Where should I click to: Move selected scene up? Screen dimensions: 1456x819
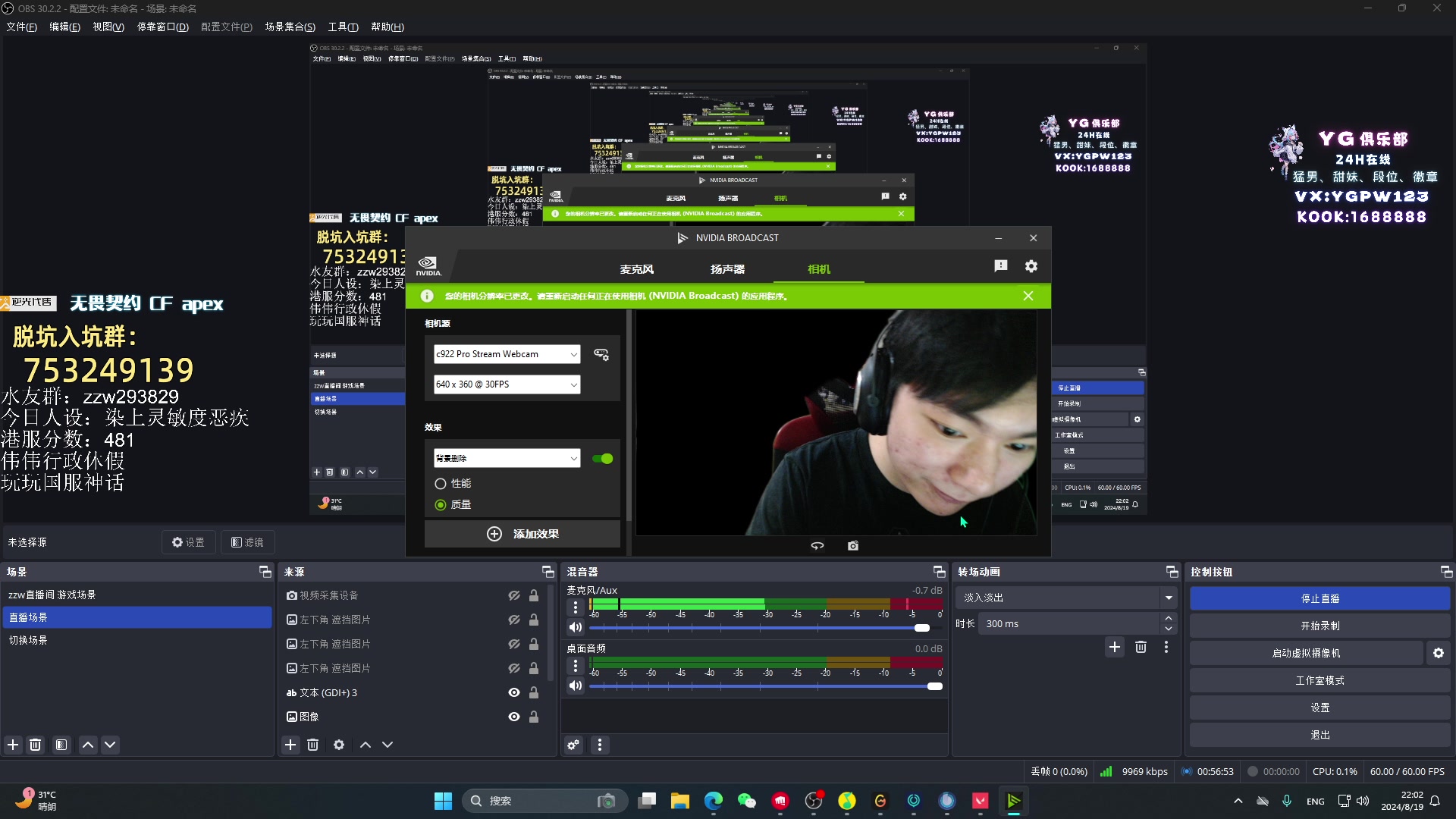[x=88, y=745]
